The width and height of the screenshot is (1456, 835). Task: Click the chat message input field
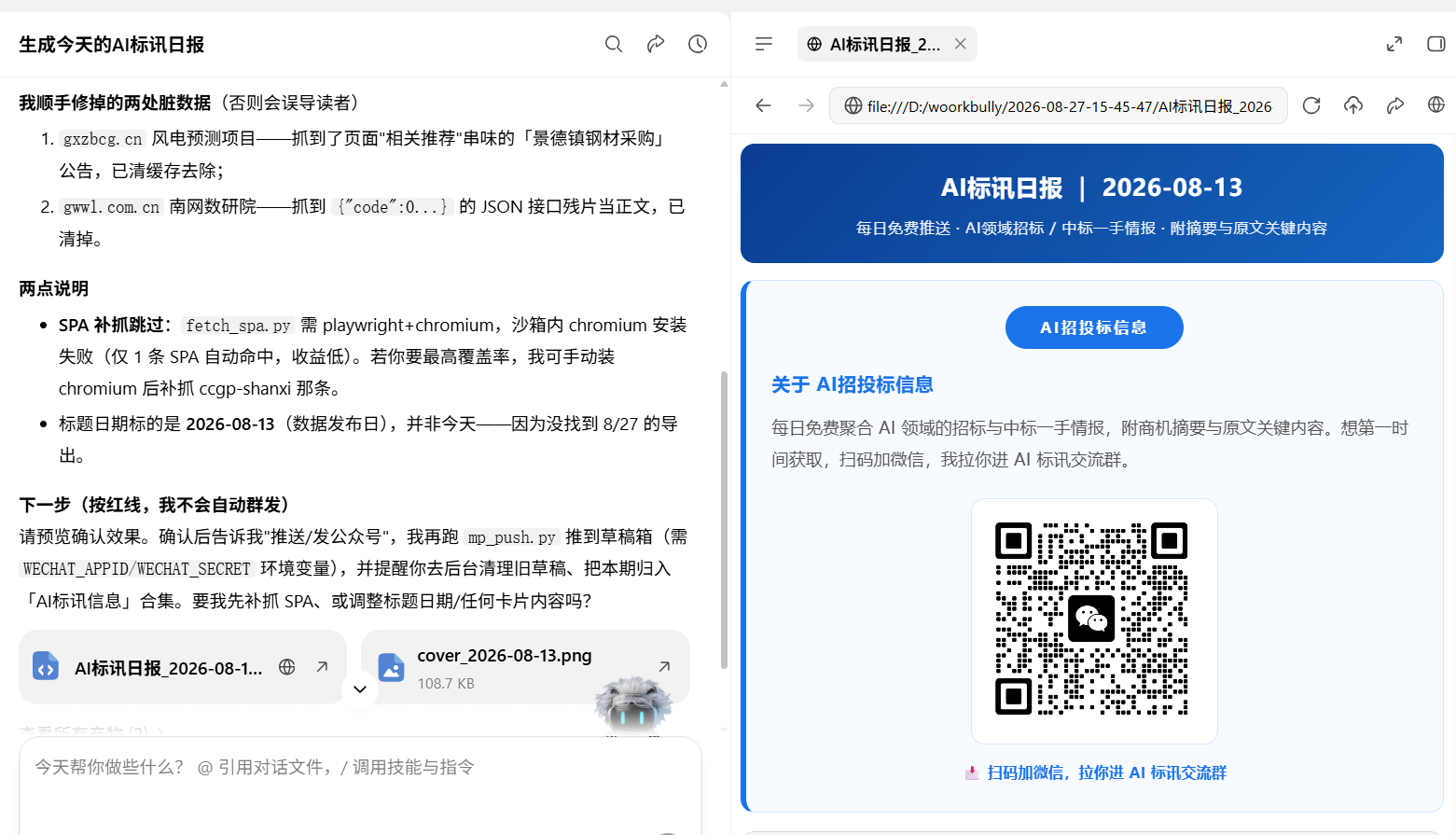(360, 786)
